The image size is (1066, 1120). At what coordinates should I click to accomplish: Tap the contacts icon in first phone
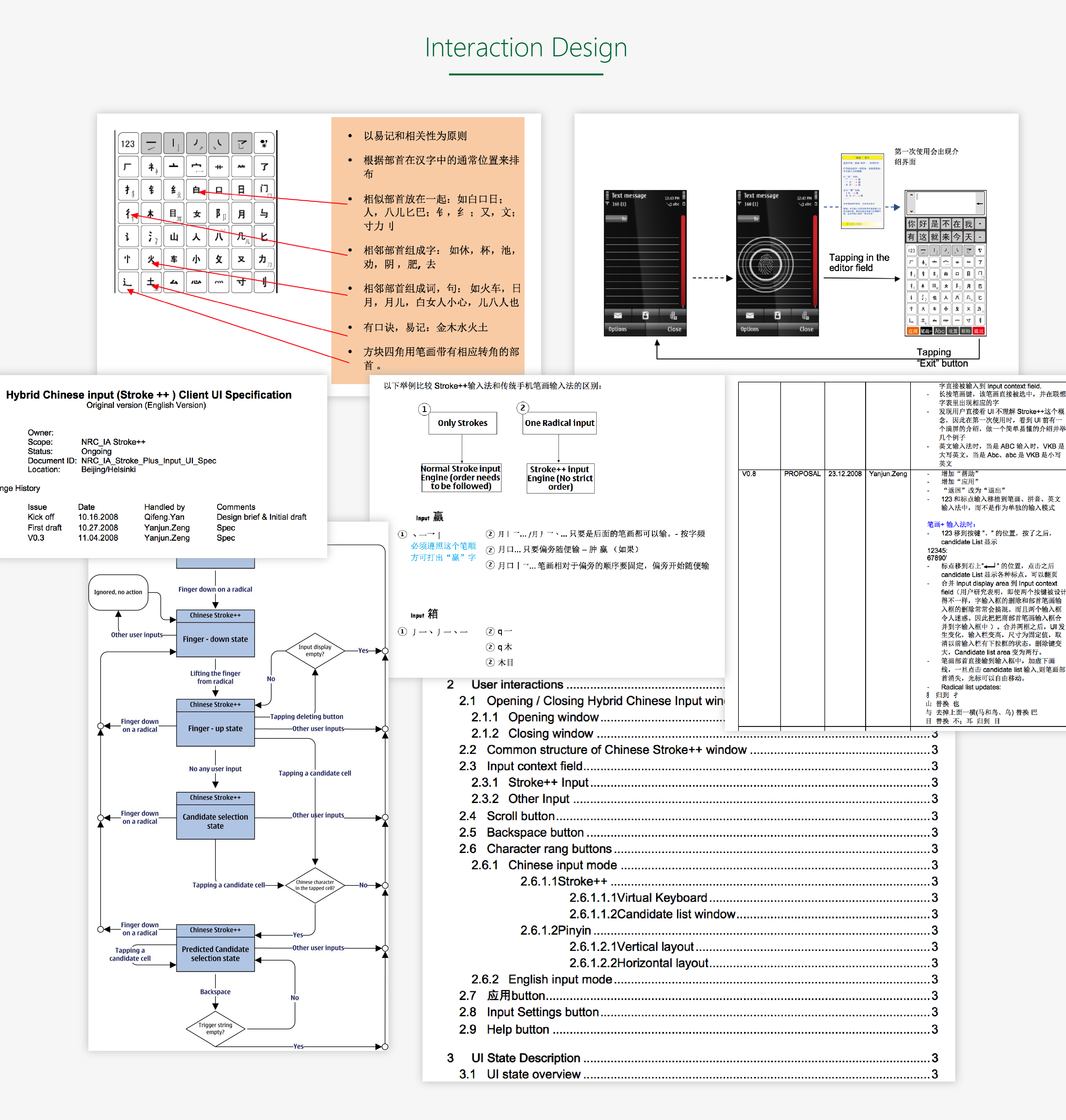click(x=645, y=315)
